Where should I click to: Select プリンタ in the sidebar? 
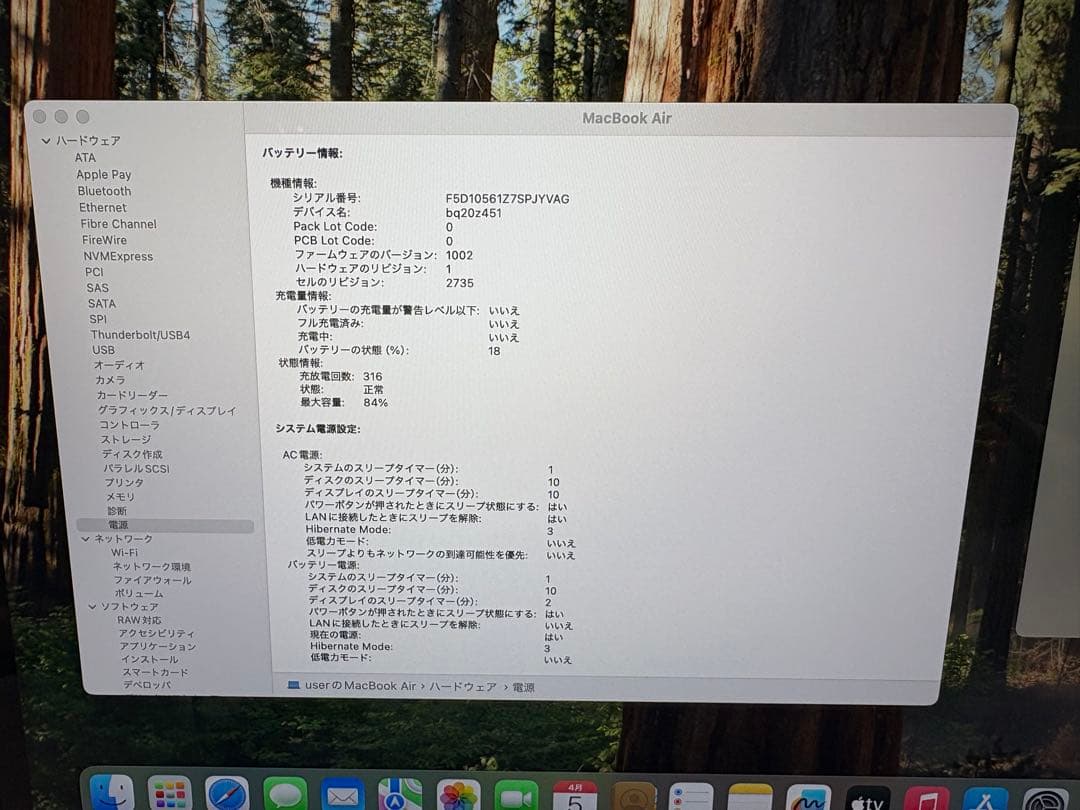coord(125,483)
